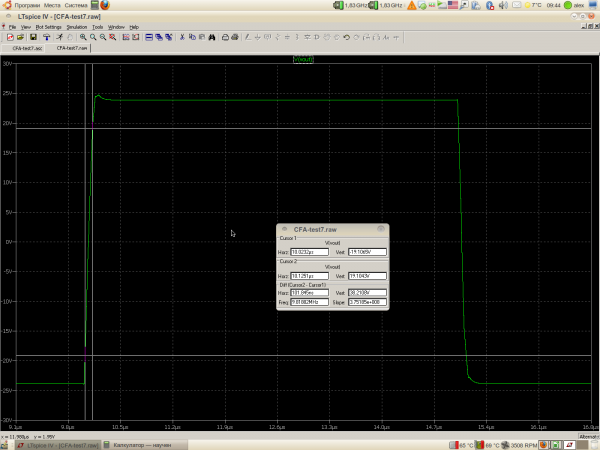
Task: Click the alex user indicator in panel
Action: (x=574, y=5)
